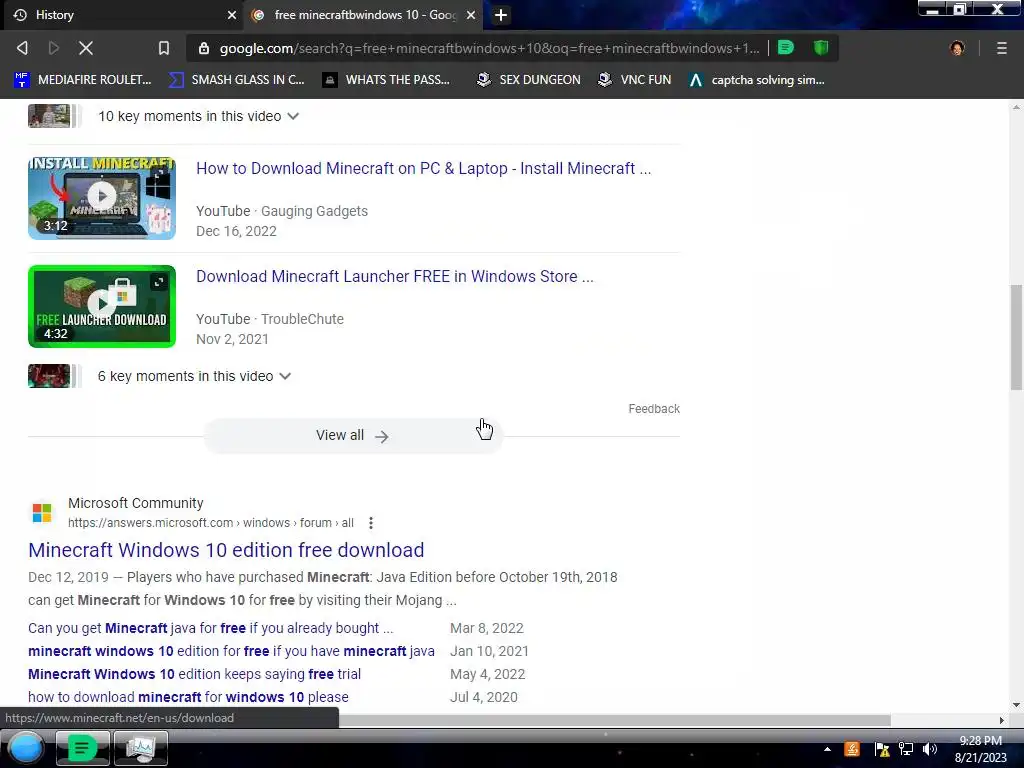Open the three-dot menu for Microsoft Community result
Image resolution: width=1024 pixels, height=768 pixels.
(371, 523)
